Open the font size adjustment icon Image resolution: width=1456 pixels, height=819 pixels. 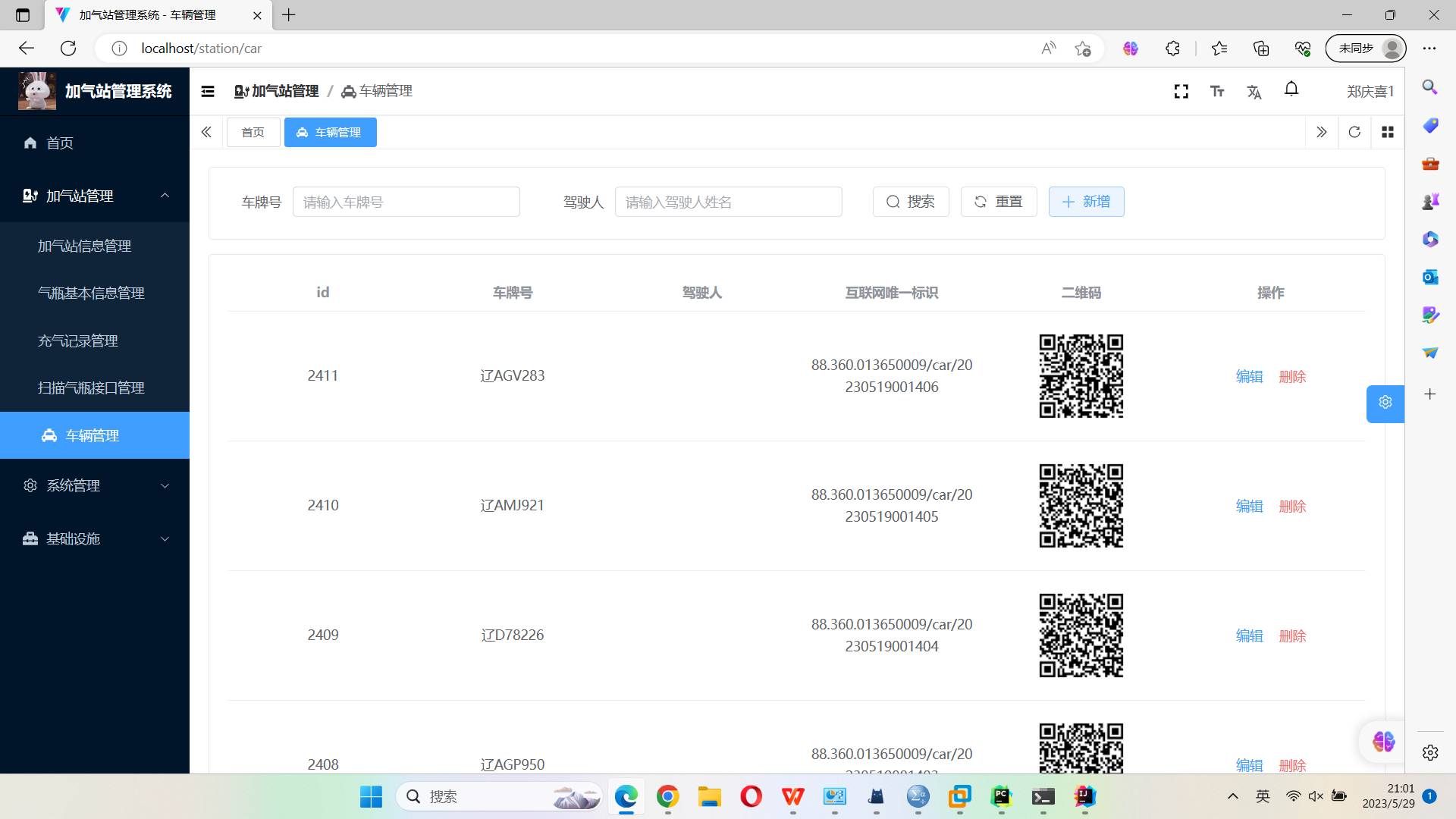click(1217, 92)
